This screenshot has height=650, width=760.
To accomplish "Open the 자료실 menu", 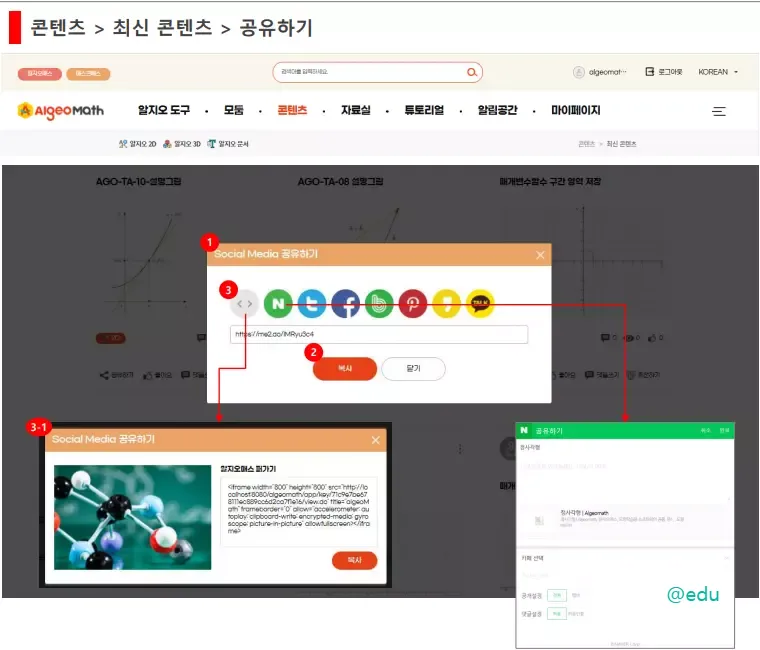I will coord(356,110).
